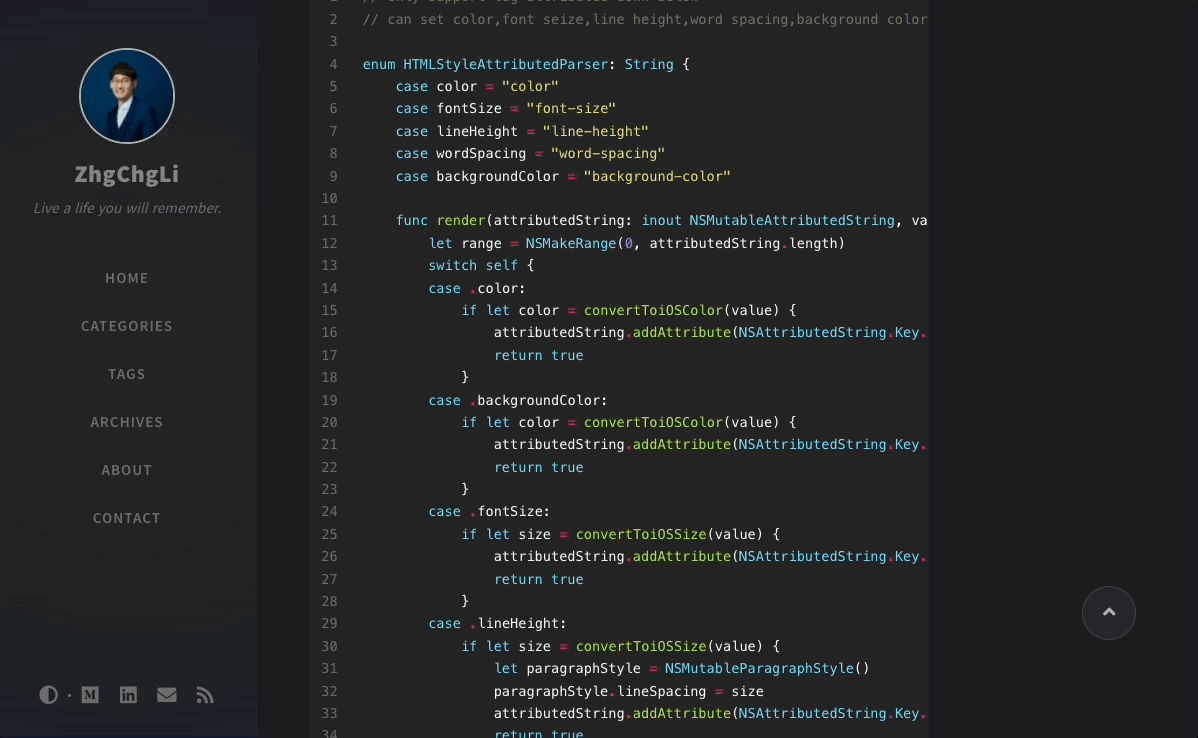
Task: Click the enum name HTMLStyleAttributedParser in code
Action: (x=505, y=64)
